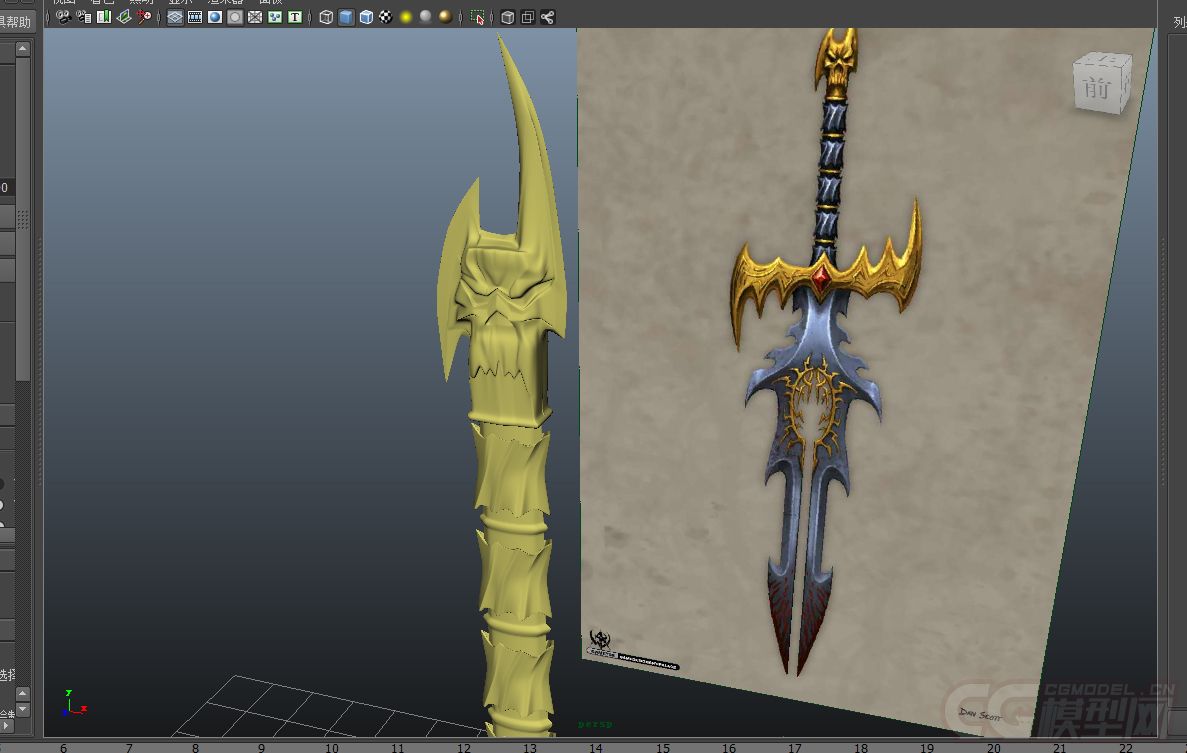Click the Field Chart icon
Image resolution: width=1187 pixels, height=753 pixels.
pos(255,17)
